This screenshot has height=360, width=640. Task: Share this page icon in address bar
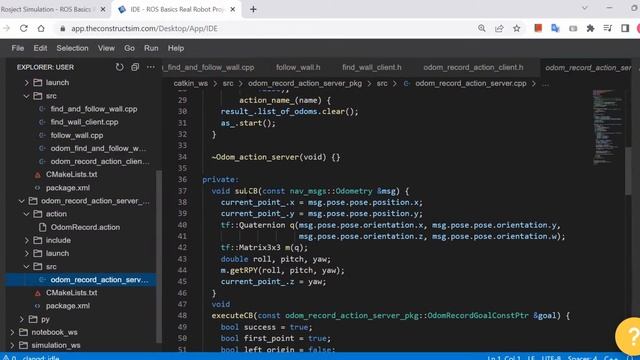(499, 28)
